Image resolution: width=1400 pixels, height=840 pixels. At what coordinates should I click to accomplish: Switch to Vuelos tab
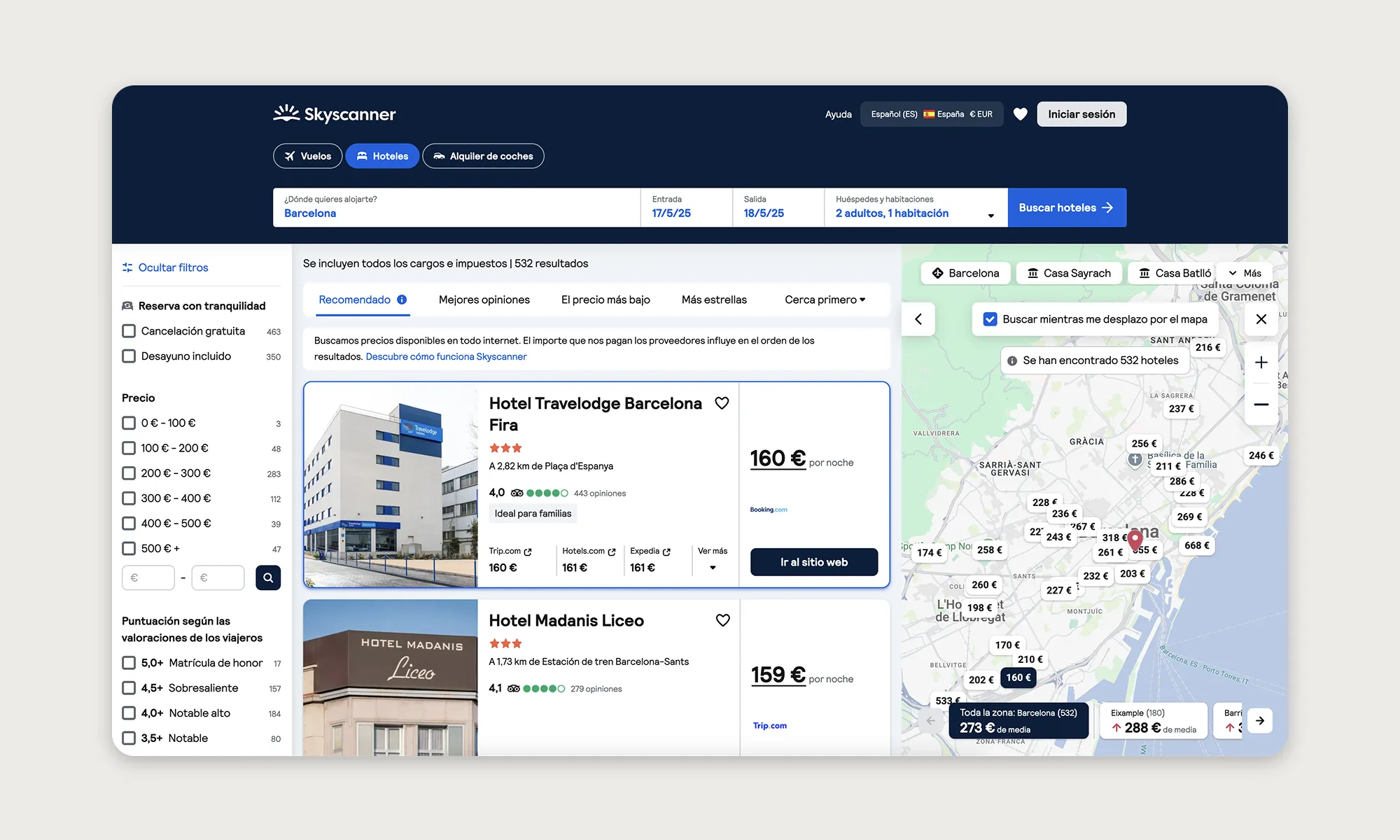coord(307,156)
